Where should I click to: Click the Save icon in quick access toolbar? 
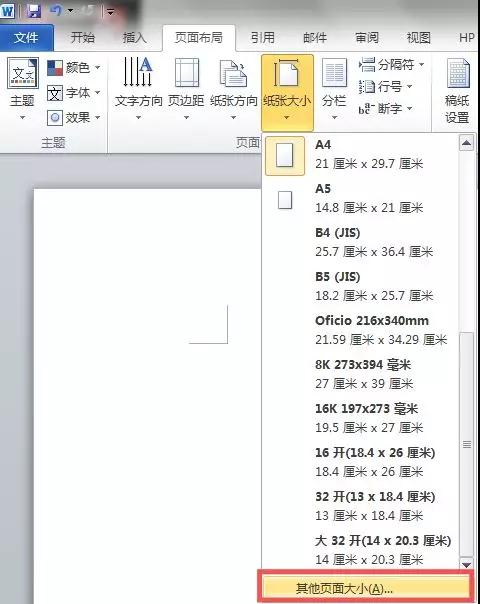[34, 10]
